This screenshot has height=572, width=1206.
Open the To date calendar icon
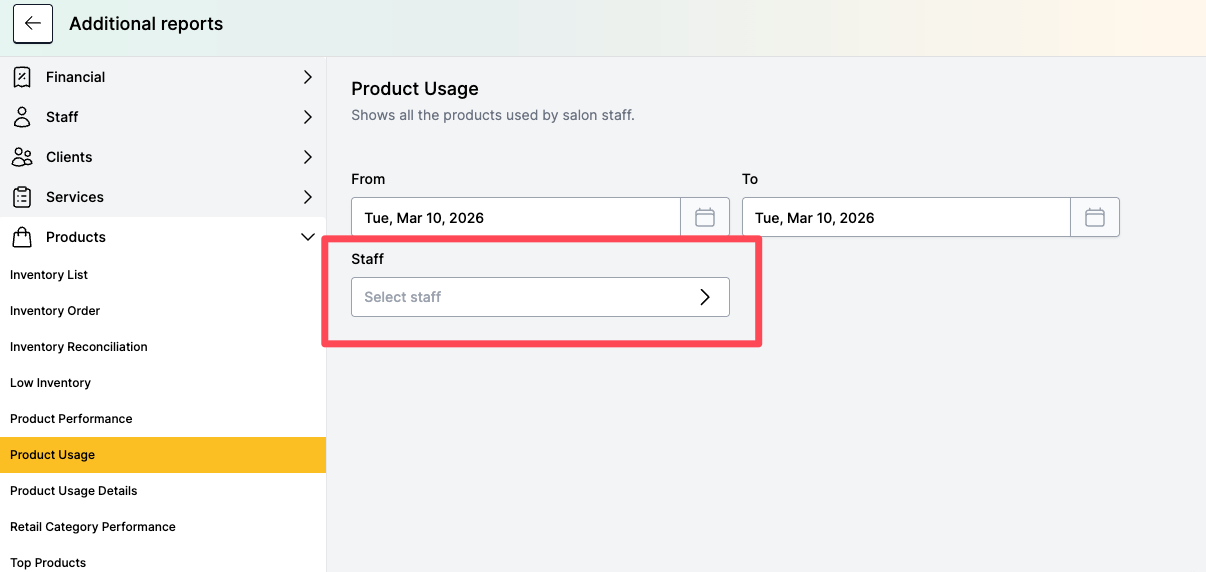click(x=1095, y=217)
